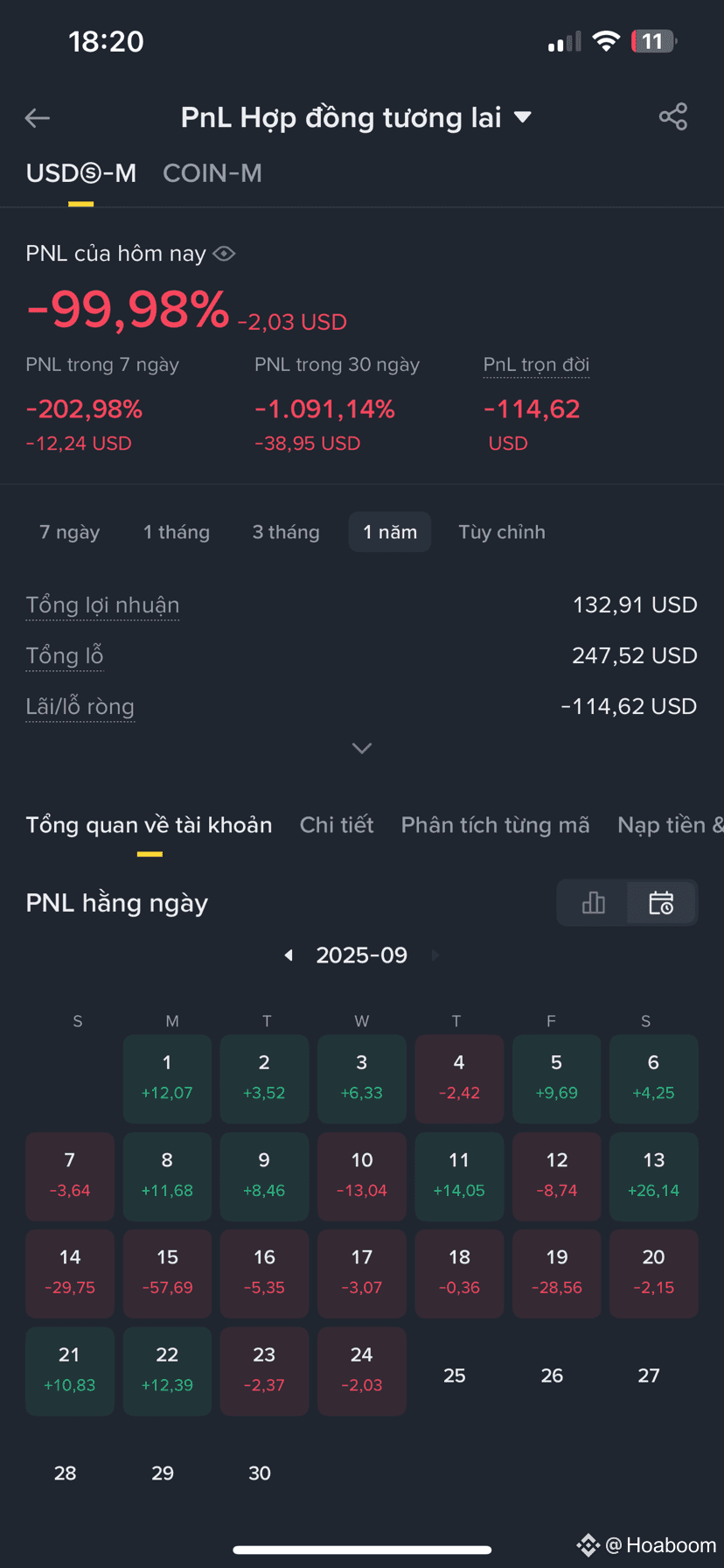724x1568 pixels.
Task: Open the share icon at top right
Action: (x=673, y=117)
